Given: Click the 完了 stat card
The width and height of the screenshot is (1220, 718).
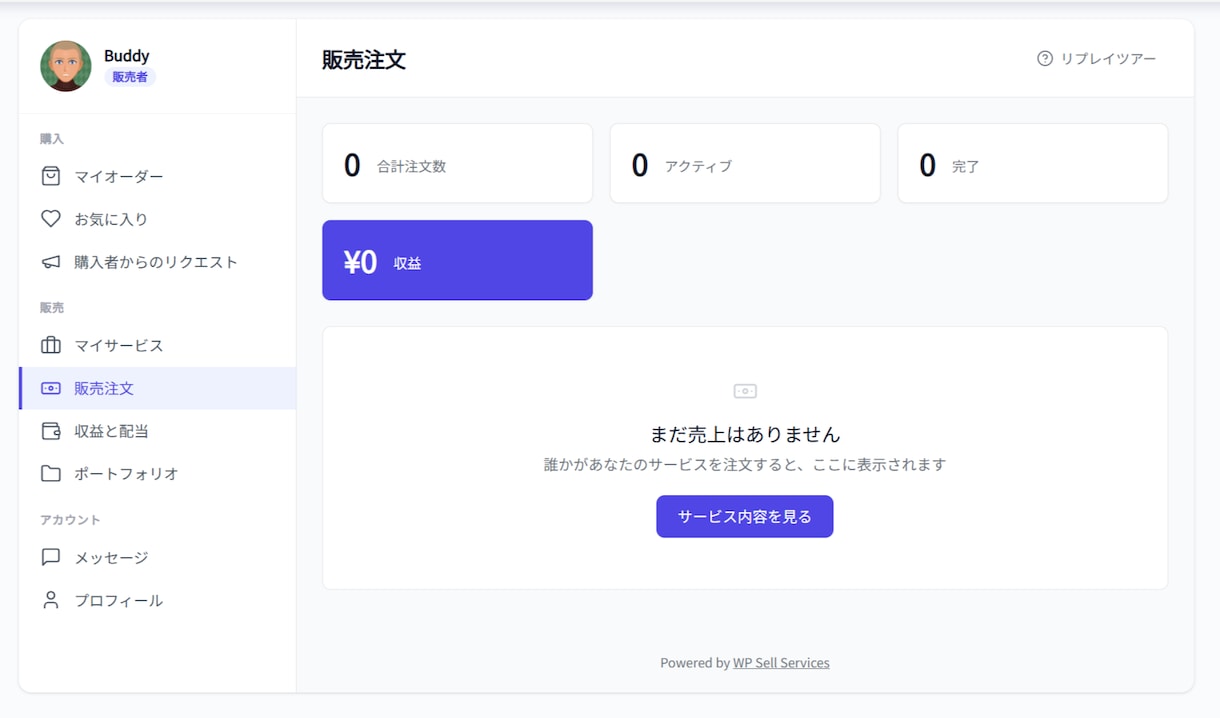Looking at the screenshot, I should click(x=1033, y=163).
